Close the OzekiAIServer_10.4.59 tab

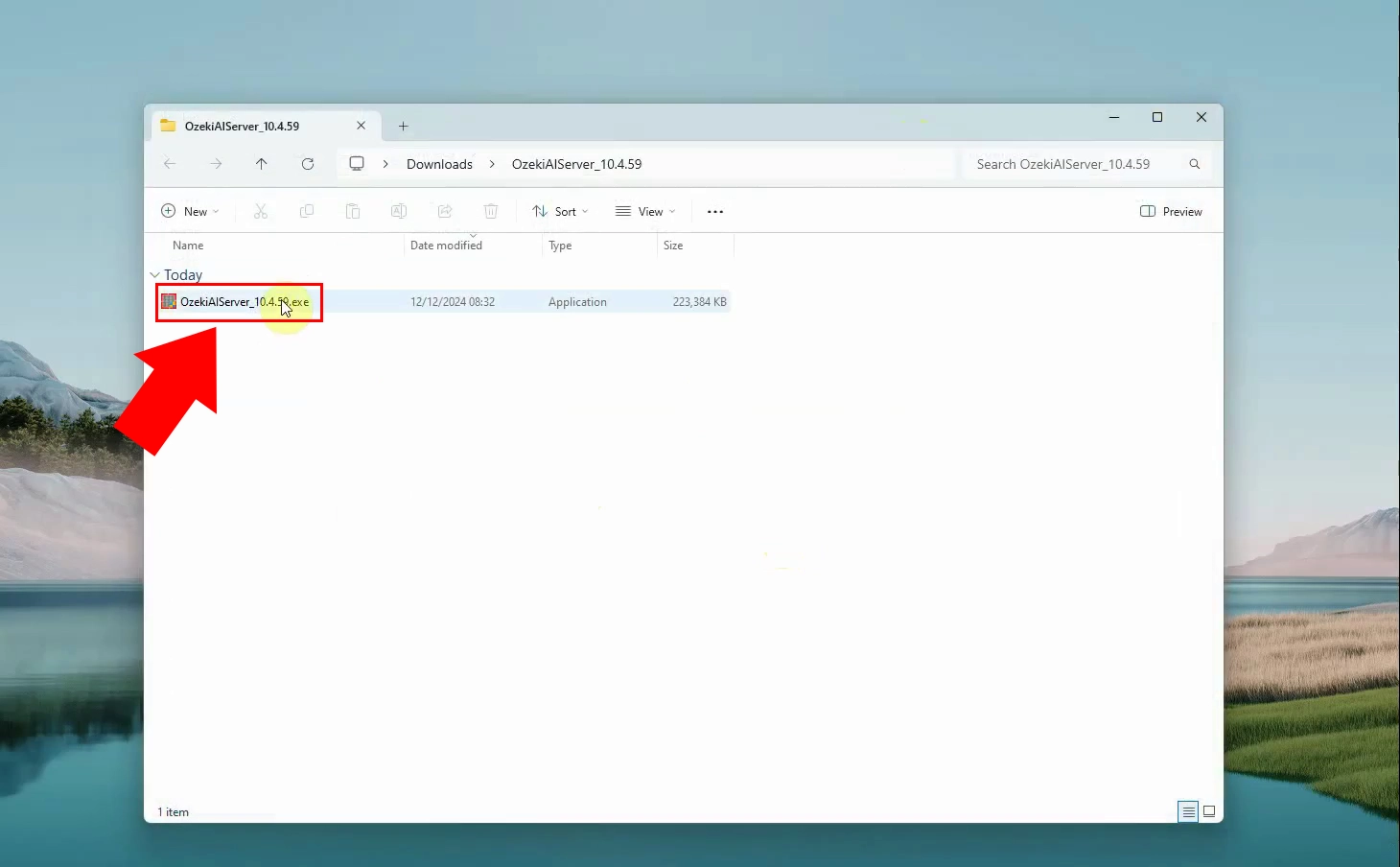pos(362,126)
